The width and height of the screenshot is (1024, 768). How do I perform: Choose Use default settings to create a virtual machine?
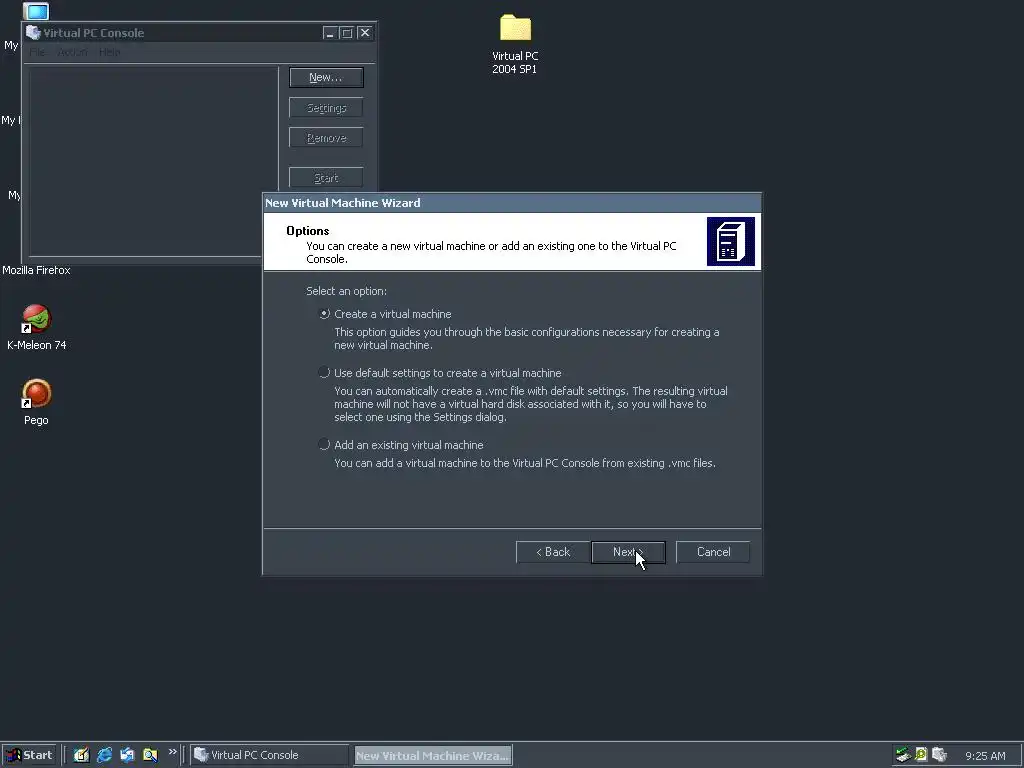(324, 373)
